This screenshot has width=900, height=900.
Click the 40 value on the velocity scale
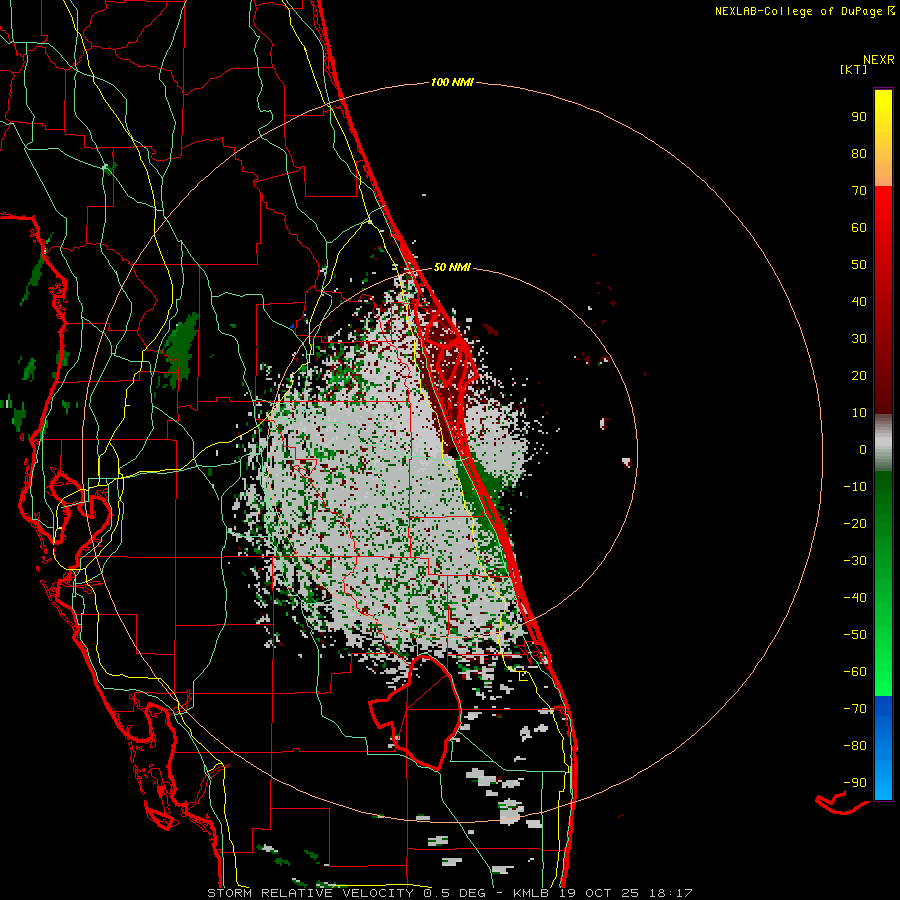pos(859,302)
